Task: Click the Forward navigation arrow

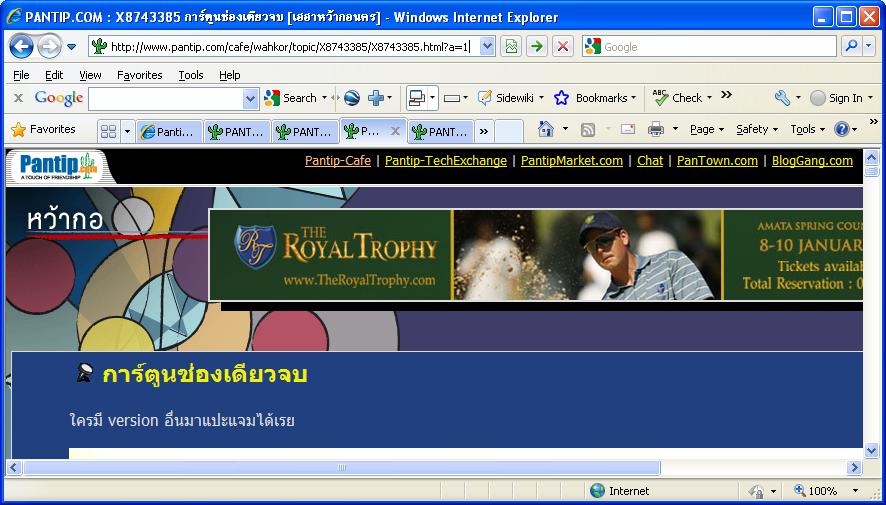Action: [x=49, y=46]
